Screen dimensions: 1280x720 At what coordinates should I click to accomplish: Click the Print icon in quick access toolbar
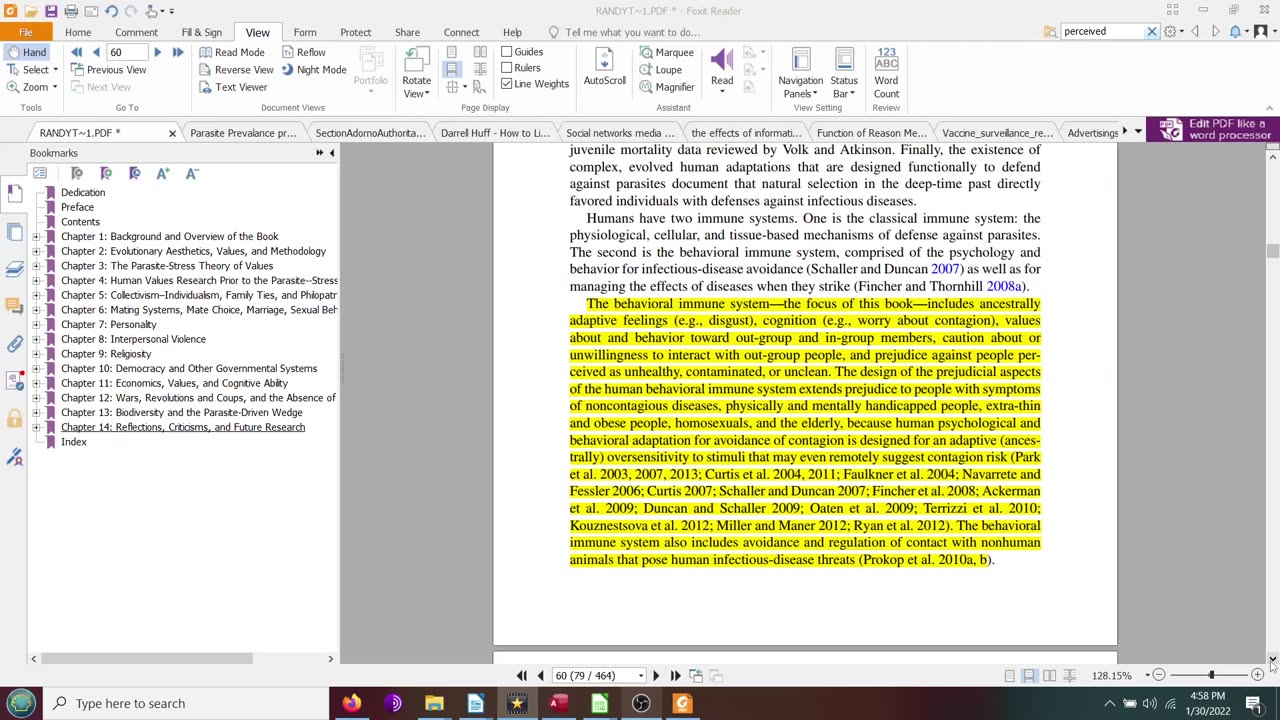[x=71, y=11]
